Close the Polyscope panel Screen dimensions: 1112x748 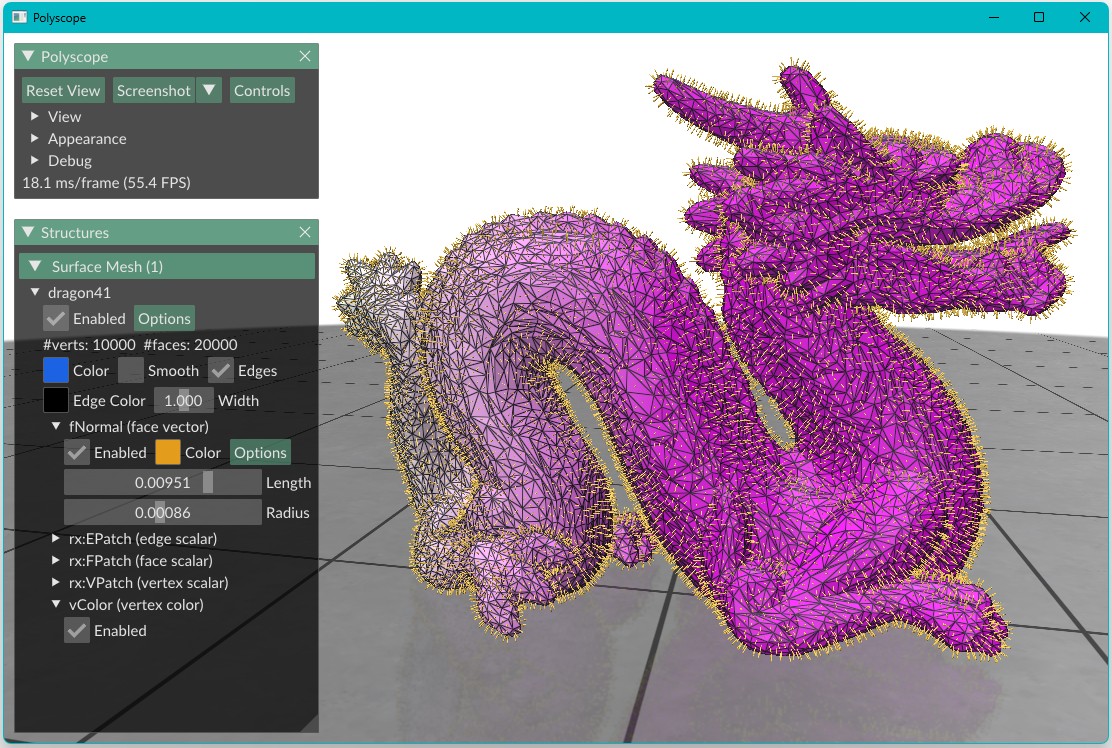click(305, 56)
